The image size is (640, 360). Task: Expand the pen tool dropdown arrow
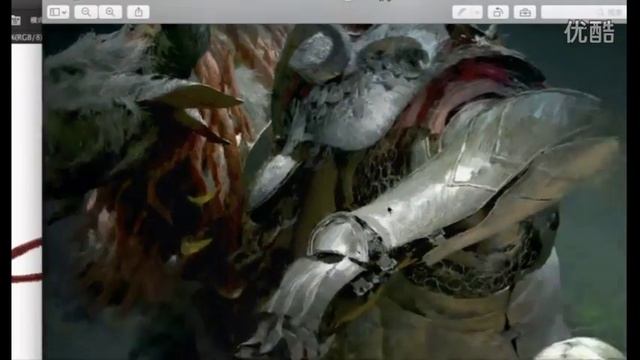pos(477,12)
